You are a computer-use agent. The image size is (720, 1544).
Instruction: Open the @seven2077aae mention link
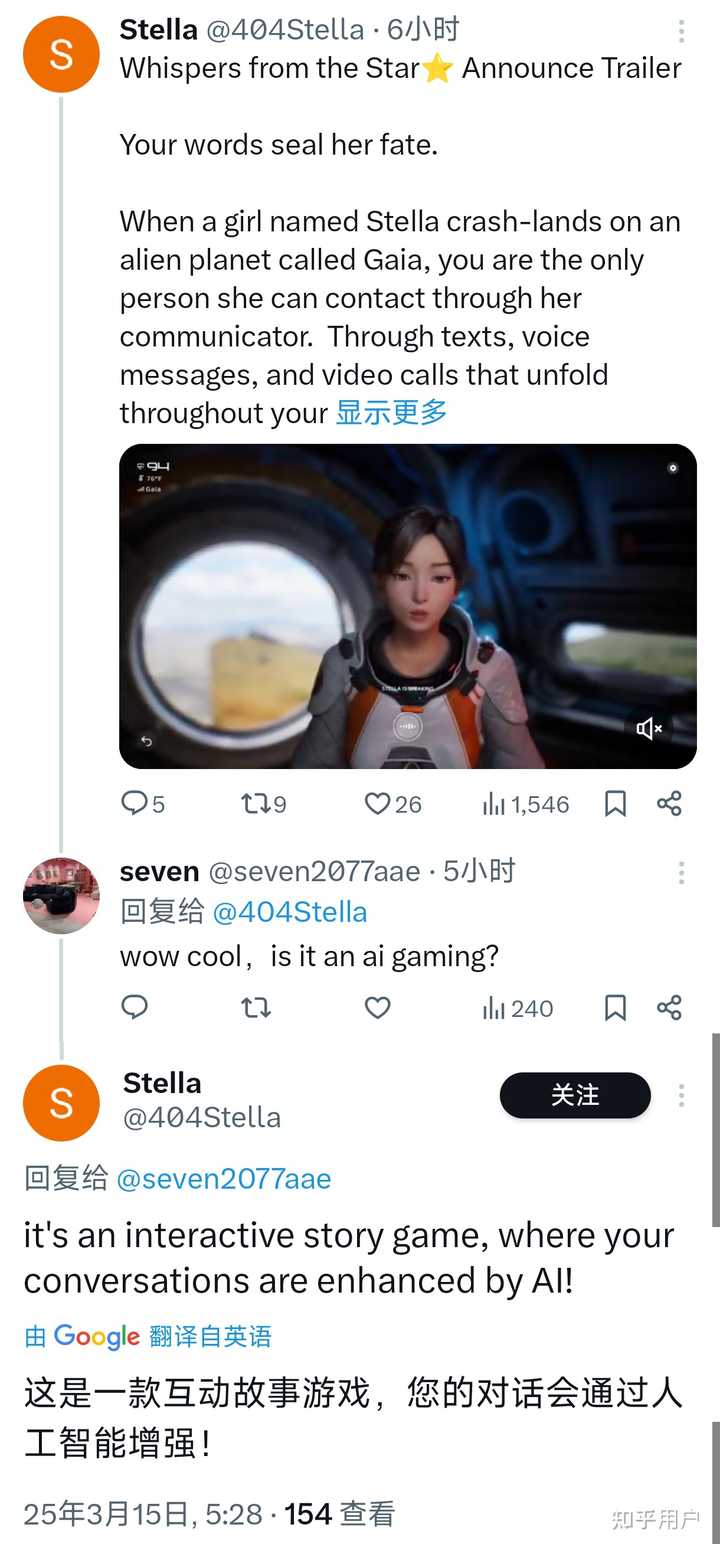[x=223, y=1179]
